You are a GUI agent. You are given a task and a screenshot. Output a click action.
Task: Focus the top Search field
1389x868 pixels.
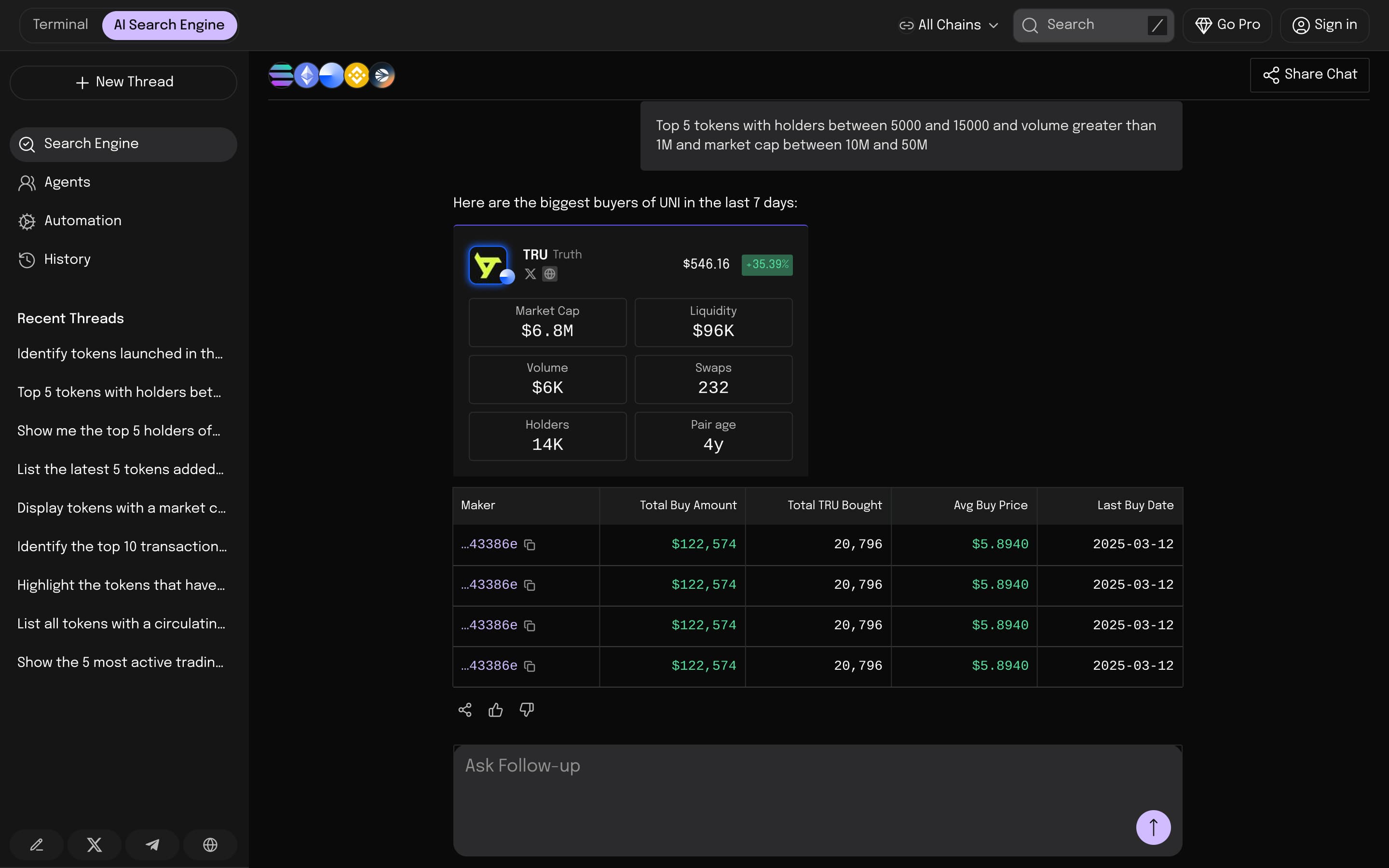pos(1093,25)
